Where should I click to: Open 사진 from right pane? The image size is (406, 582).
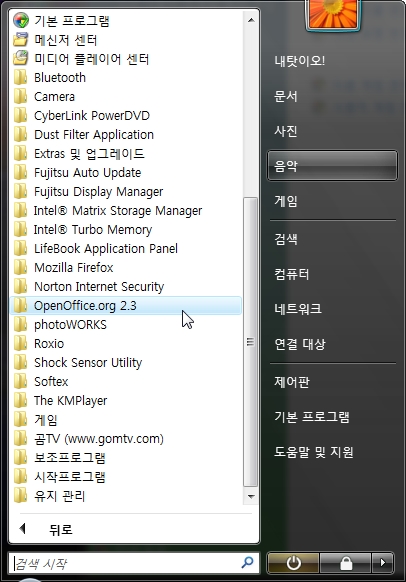(x=285, y=131)
